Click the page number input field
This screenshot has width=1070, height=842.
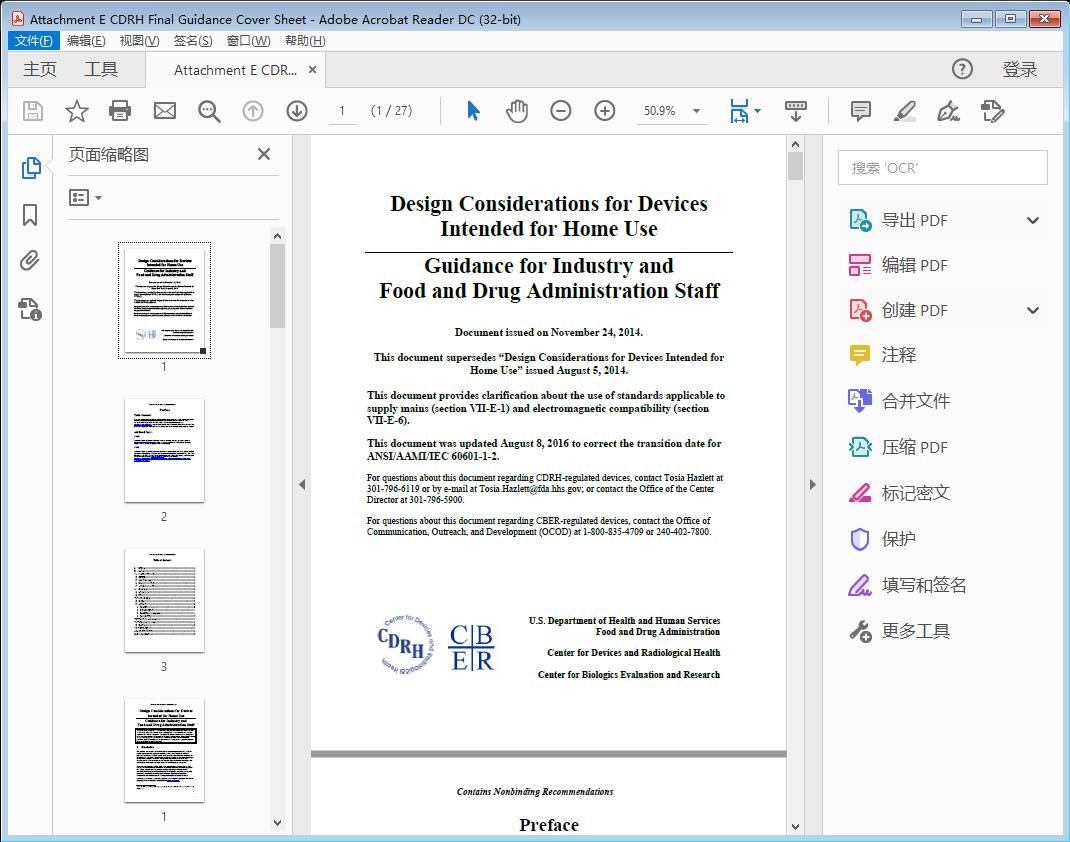[x=342, y=111]
